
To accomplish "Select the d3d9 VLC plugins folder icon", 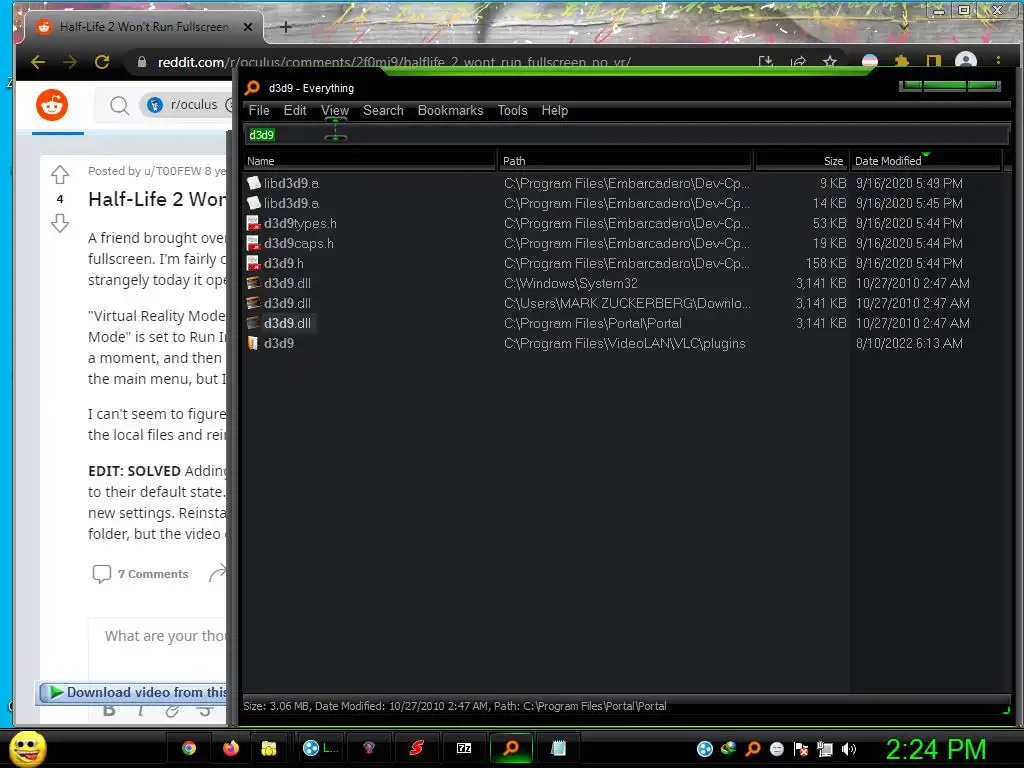I will point(253,344).
